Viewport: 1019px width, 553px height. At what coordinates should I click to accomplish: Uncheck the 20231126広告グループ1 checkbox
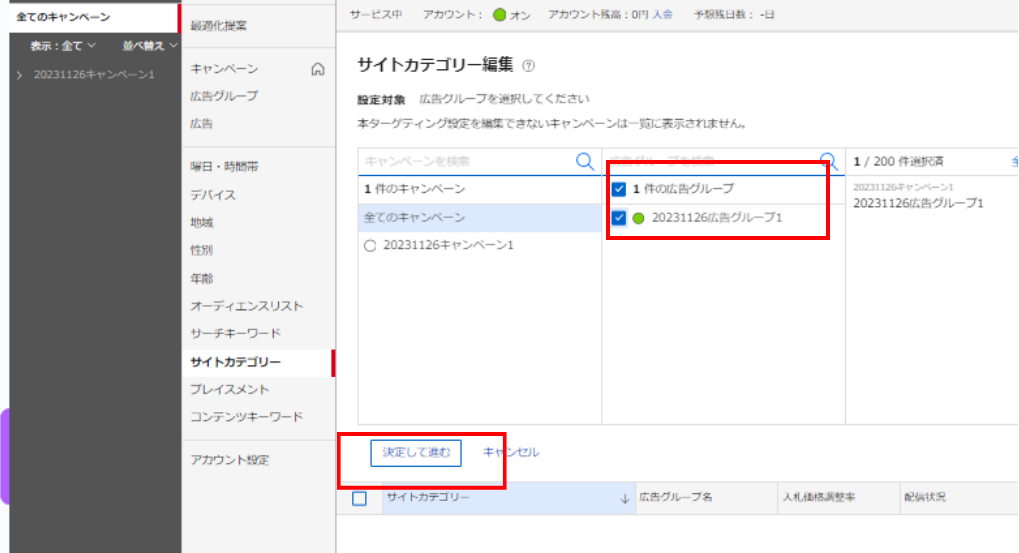tap(618, 217)
